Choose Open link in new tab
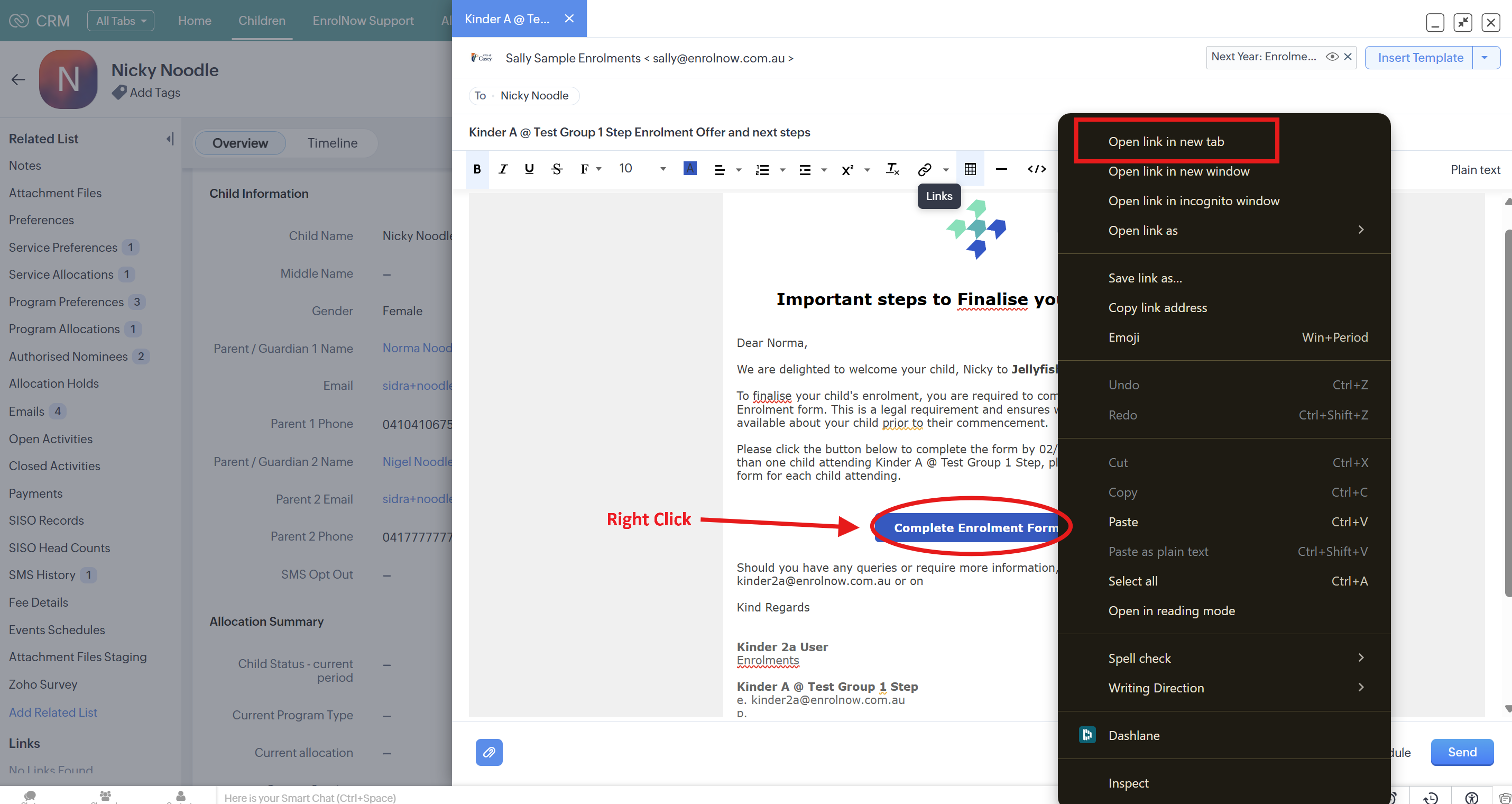Screen dimensions: 1512x804 pyautogui.click(x=1166, y=142)
